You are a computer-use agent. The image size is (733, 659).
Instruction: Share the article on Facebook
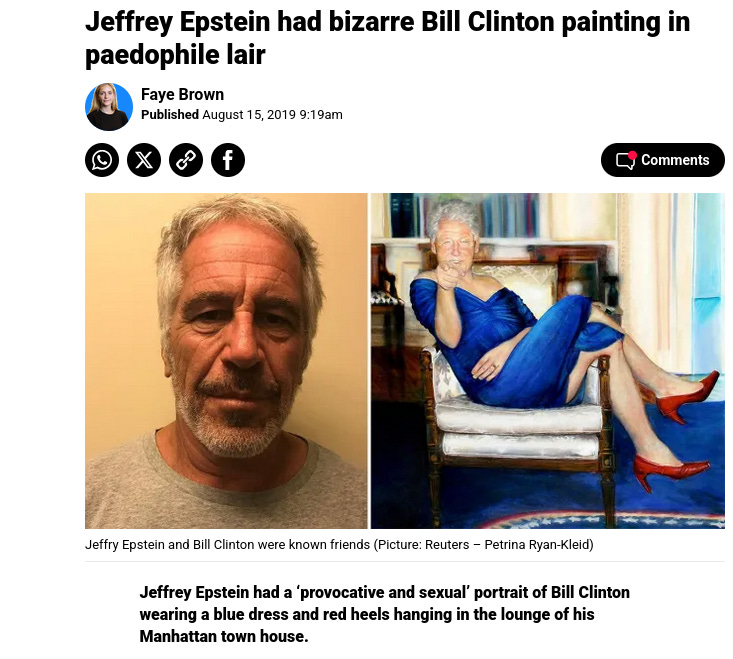228,160
